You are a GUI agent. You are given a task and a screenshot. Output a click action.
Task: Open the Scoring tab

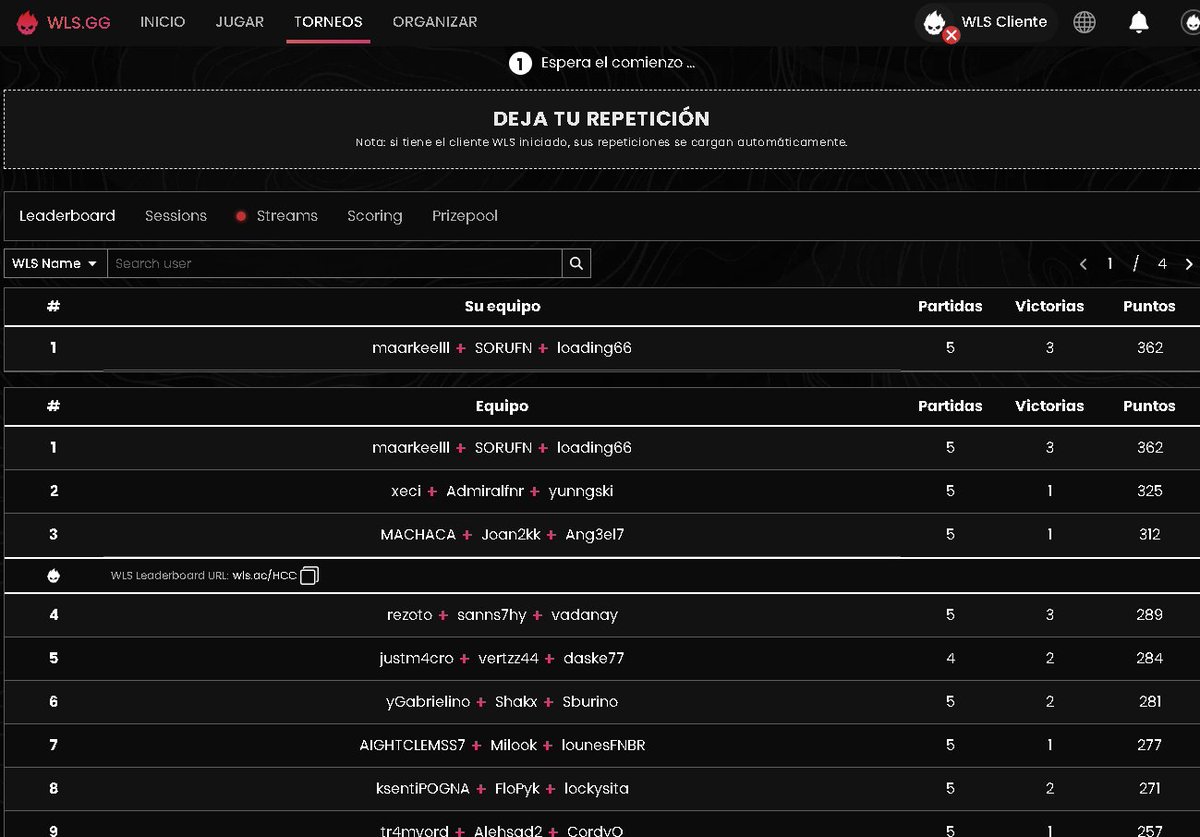375,216
